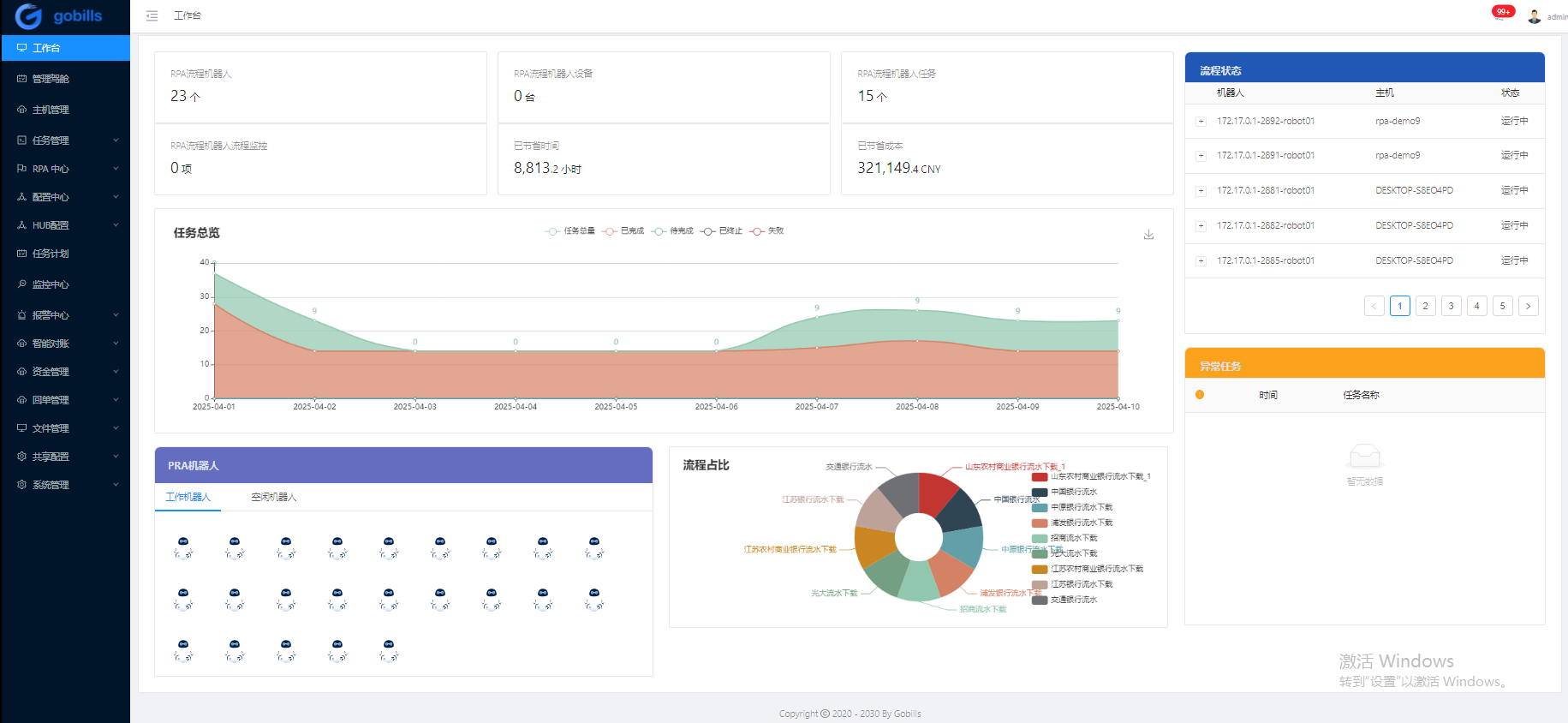The height and width of the screenshot is (723, 1568).
Task: Expand the 172.17.0.1-2892-robot01 row
Action: 1201,122
